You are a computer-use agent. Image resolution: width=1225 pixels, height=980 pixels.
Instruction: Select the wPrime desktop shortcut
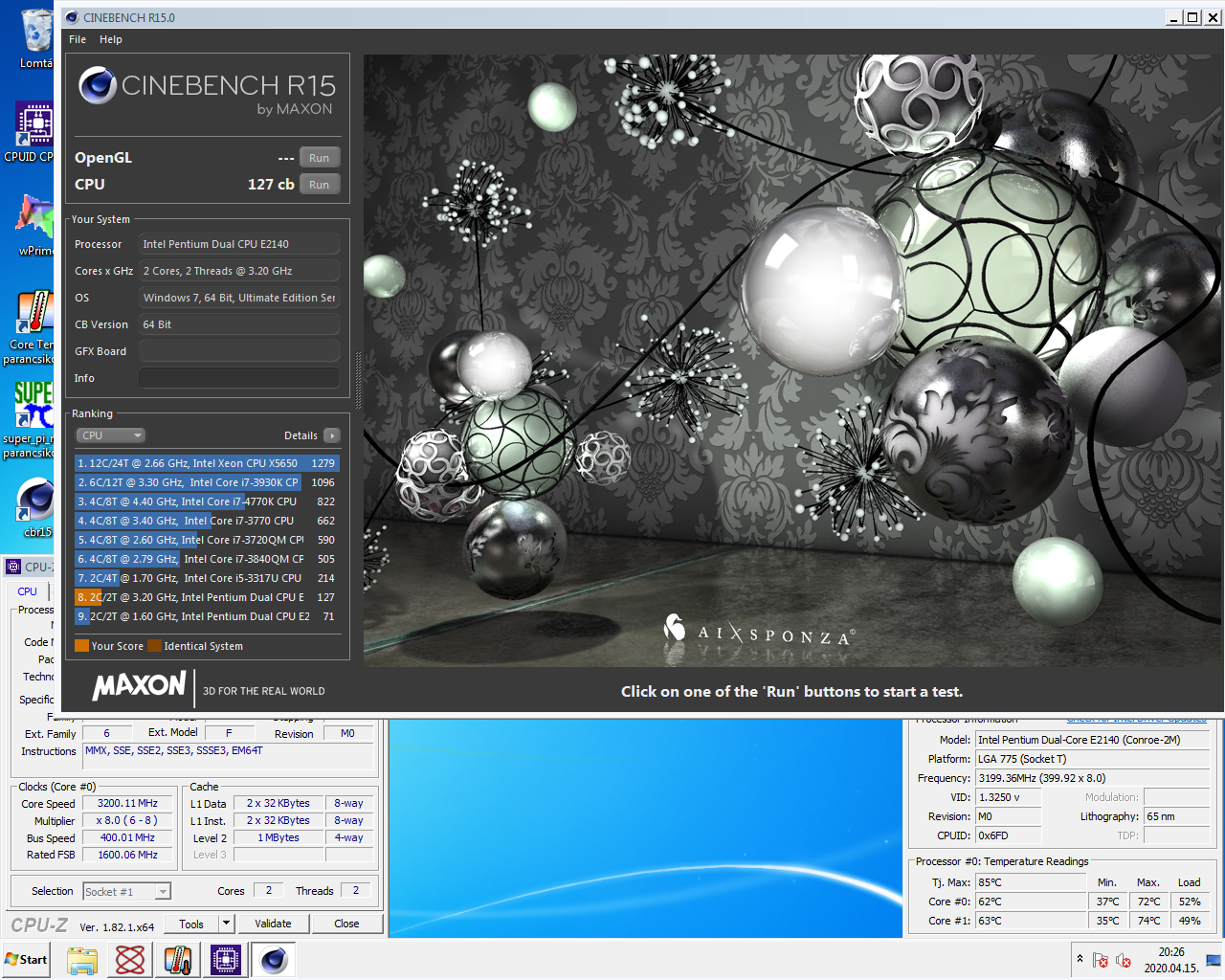[34, 216]
